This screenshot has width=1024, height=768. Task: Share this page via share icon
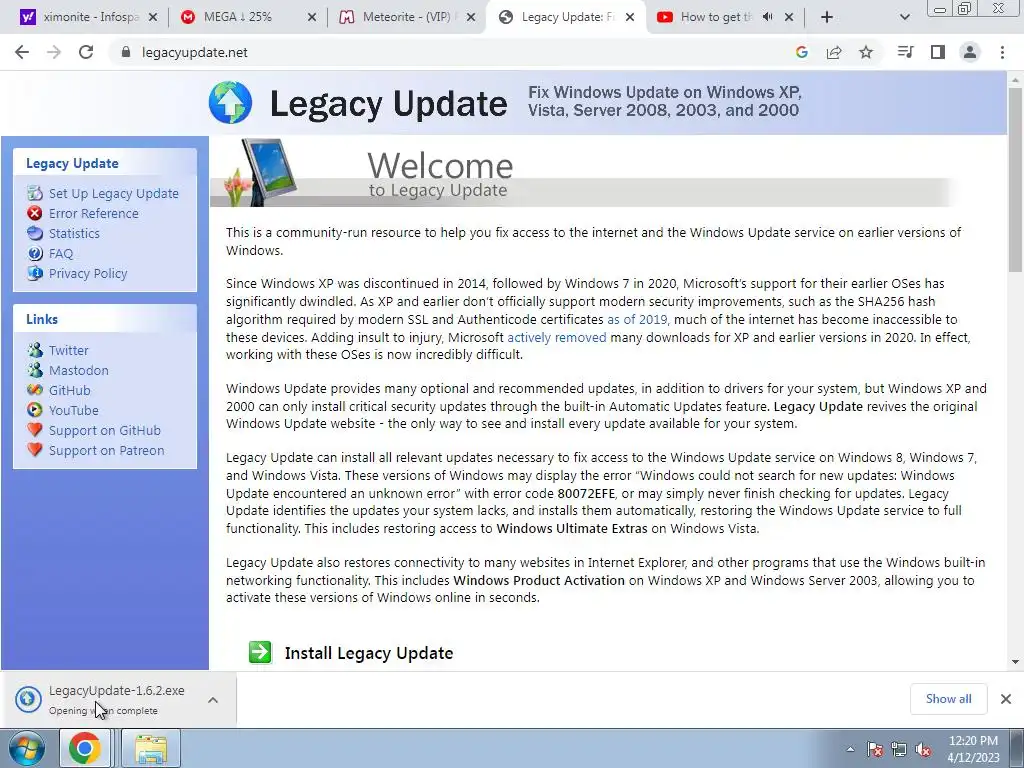click(x=834, y=52)
